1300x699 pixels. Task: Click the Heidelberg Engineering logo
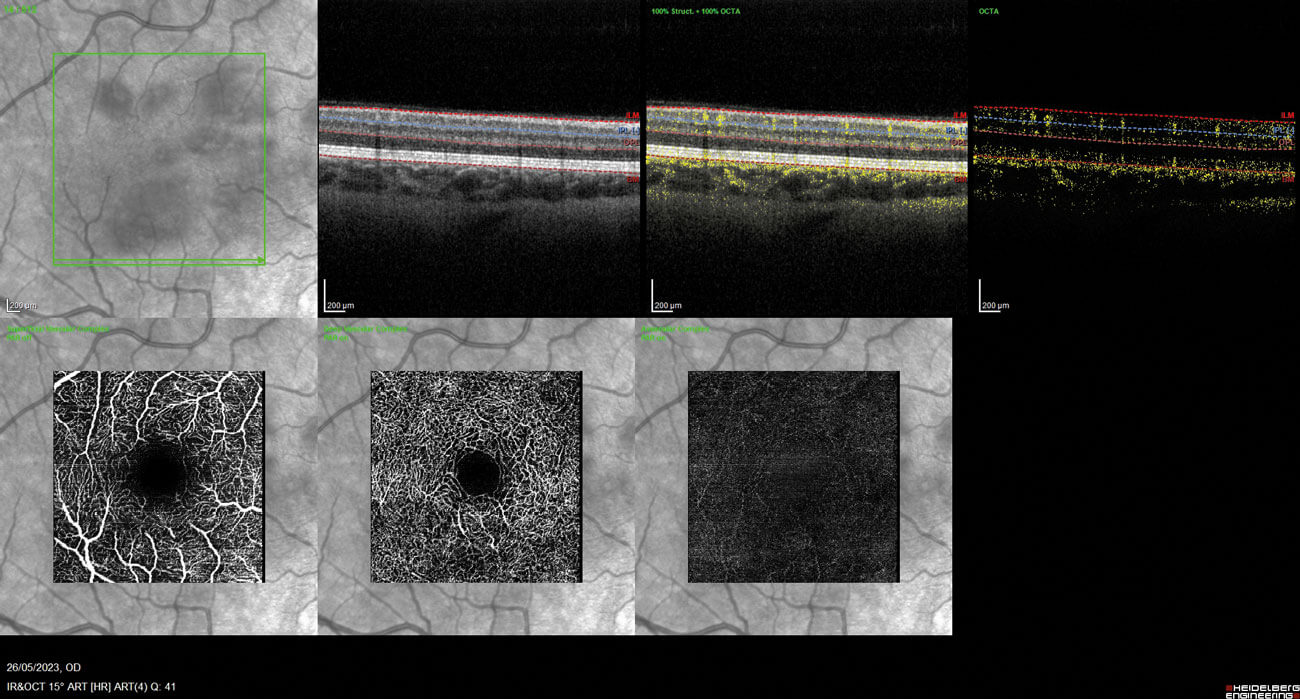1261,689
